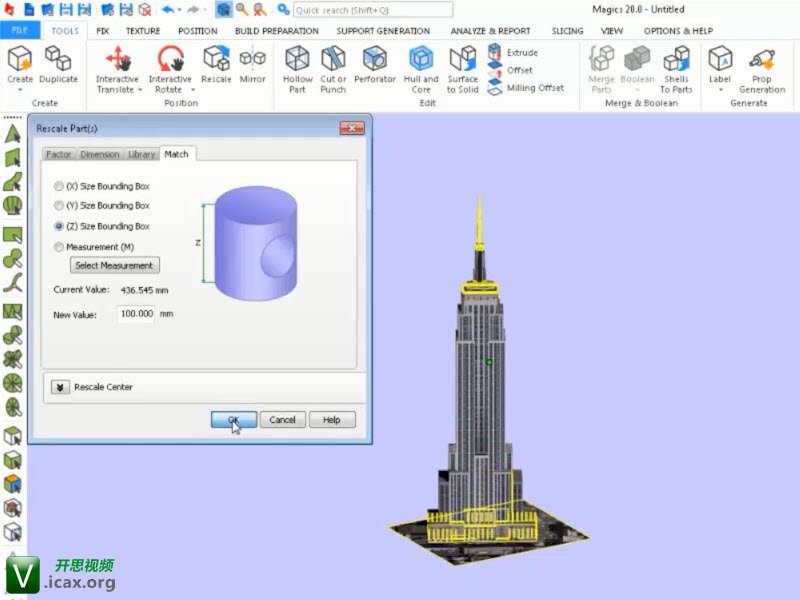Click the Help button in dialog
Screen dimensions: 800x600
pyautogui.click(x=332, y=420)
